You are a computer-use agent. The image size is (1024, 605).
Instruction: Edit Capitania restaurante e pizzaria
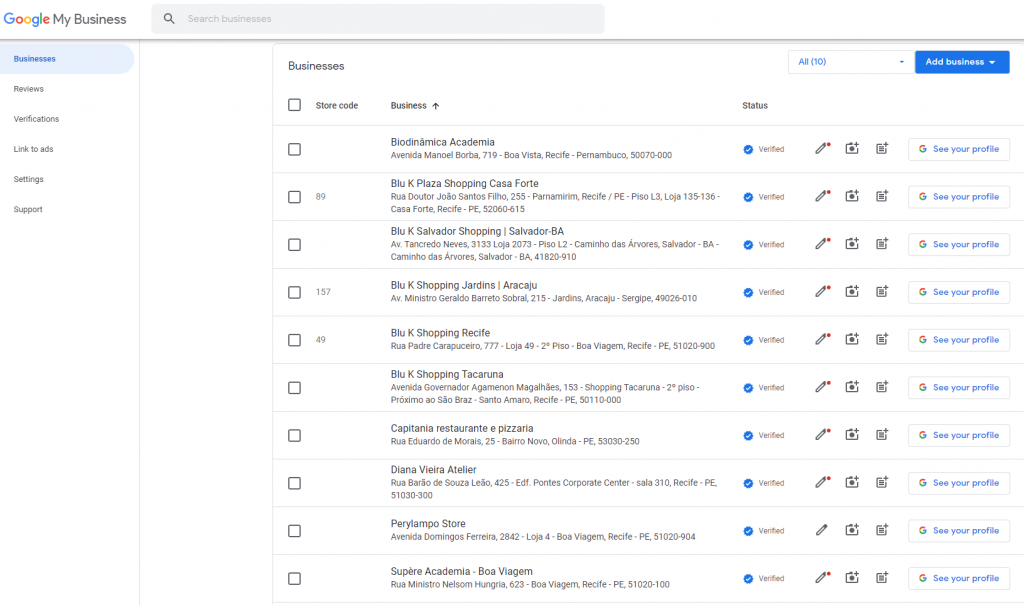pyautogui.click(x=822, y=434)
